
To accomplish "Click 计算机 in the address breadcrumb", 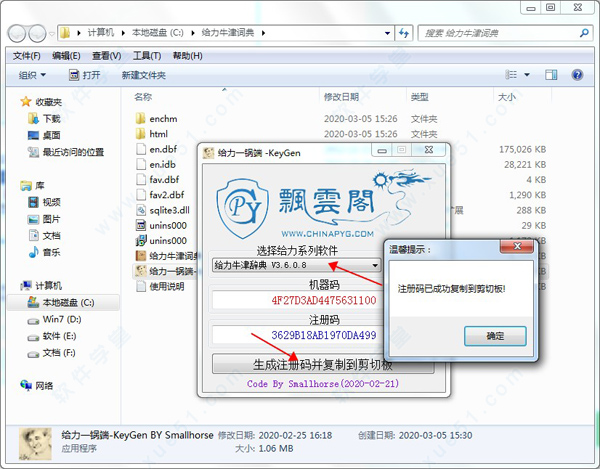I will tap(101, 33).
